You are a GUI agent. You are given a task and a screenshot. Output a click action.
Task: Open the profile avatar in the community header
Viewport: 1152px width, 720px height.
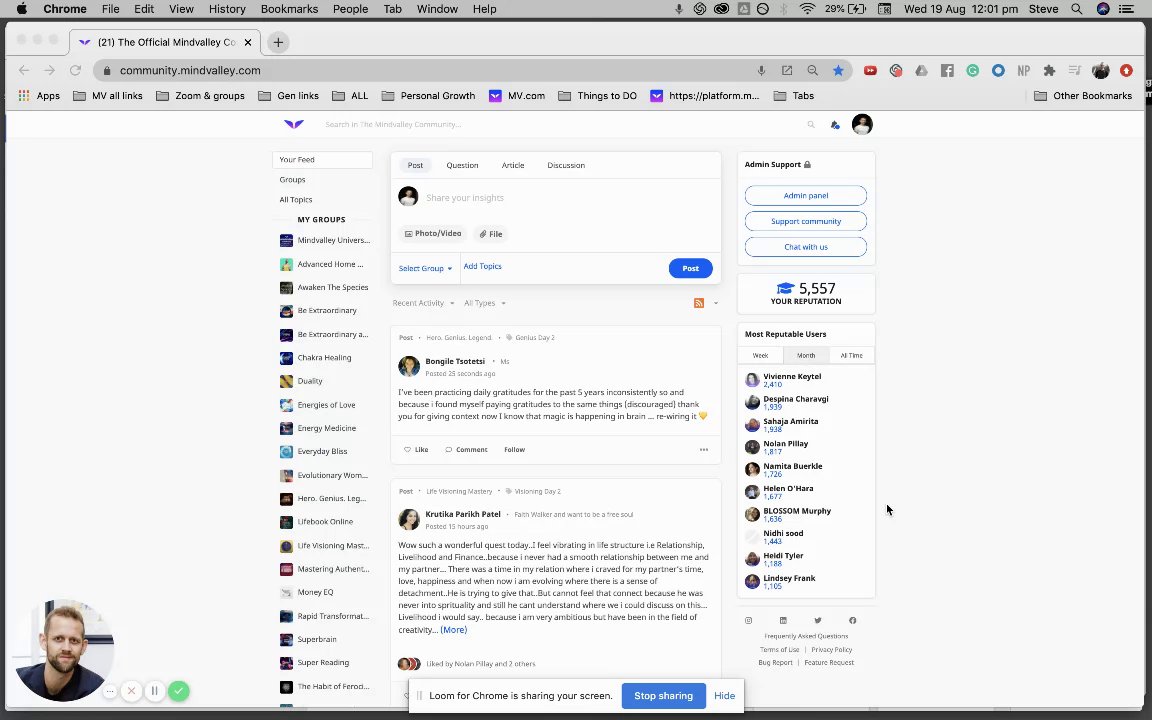[862, 124]
